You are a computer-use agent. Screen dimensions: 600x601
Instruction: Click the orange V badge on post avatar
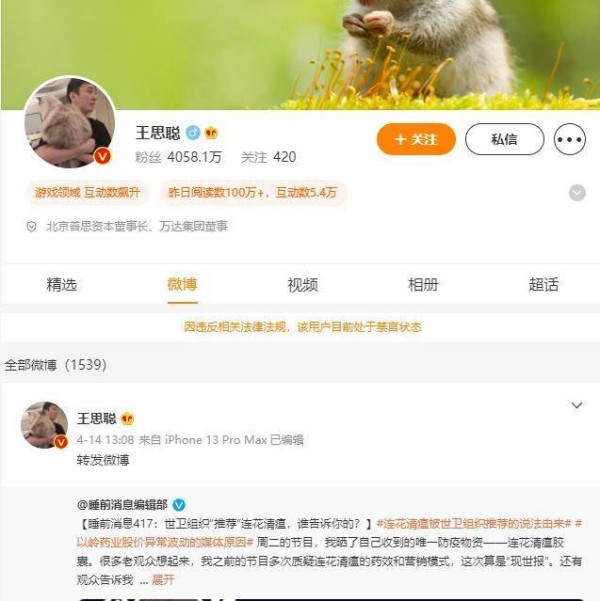coord(61,442)
